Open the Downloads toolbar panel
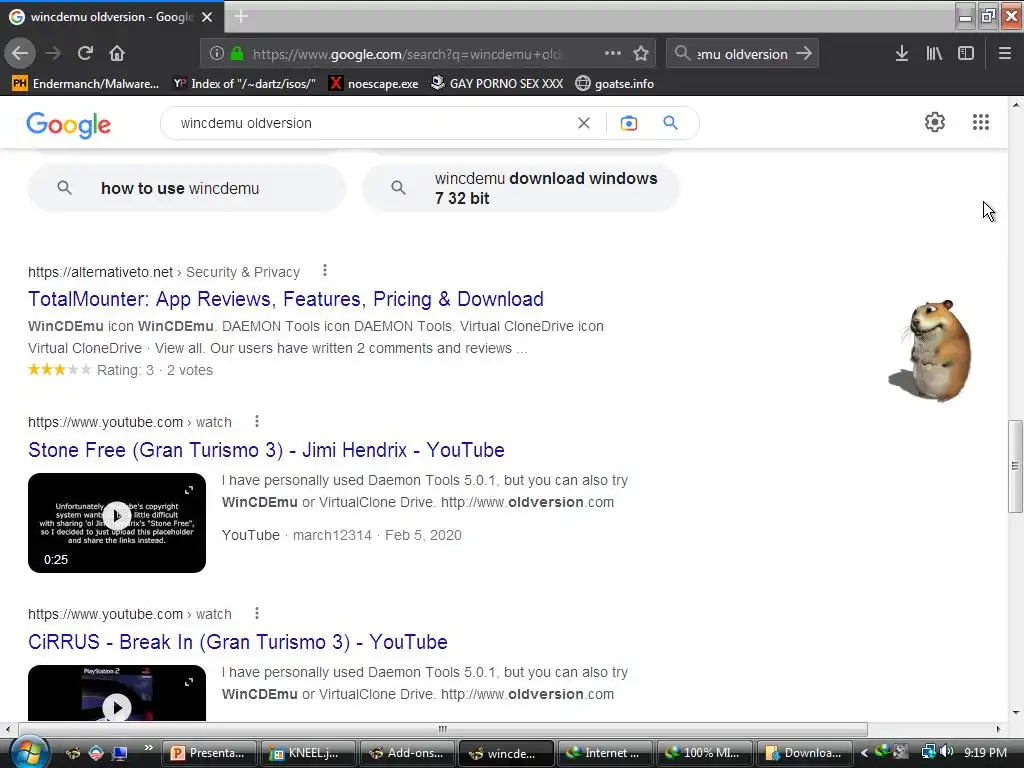Screen dimensions: 1024x768 click(x=902, y=53)
